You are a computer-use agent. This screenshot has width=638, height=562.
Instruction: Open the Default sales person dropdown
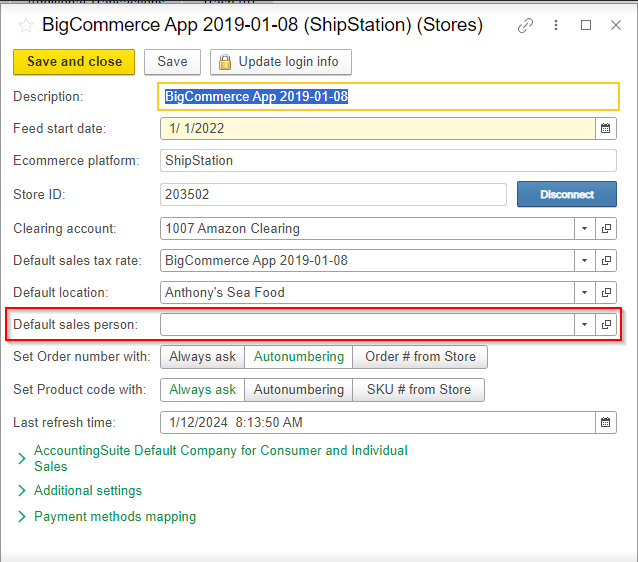click(585, 325)
